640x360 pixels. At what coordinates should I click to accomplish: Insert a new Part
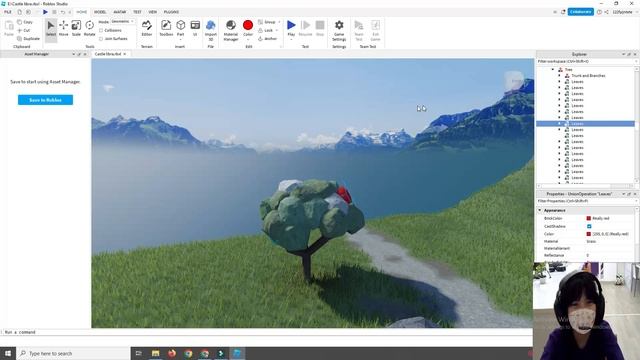[180, 27]
